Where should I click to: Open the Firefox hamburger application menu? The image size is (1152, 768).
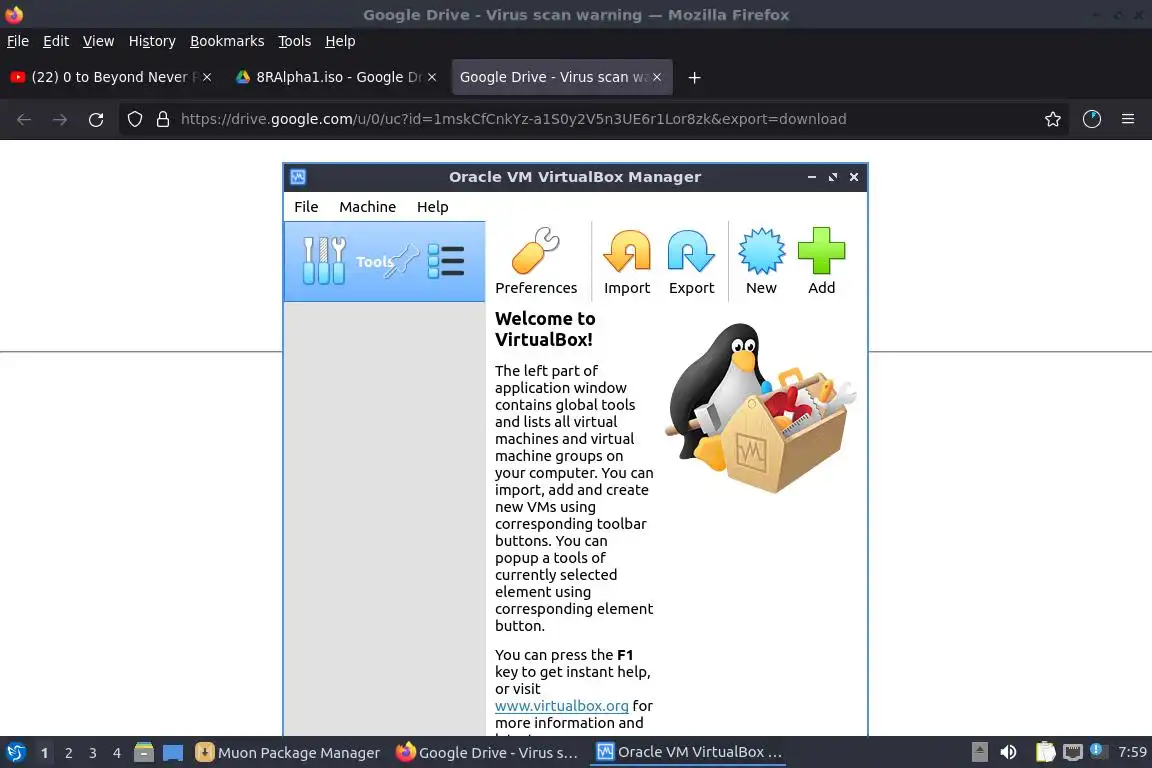pos(1128,119)
